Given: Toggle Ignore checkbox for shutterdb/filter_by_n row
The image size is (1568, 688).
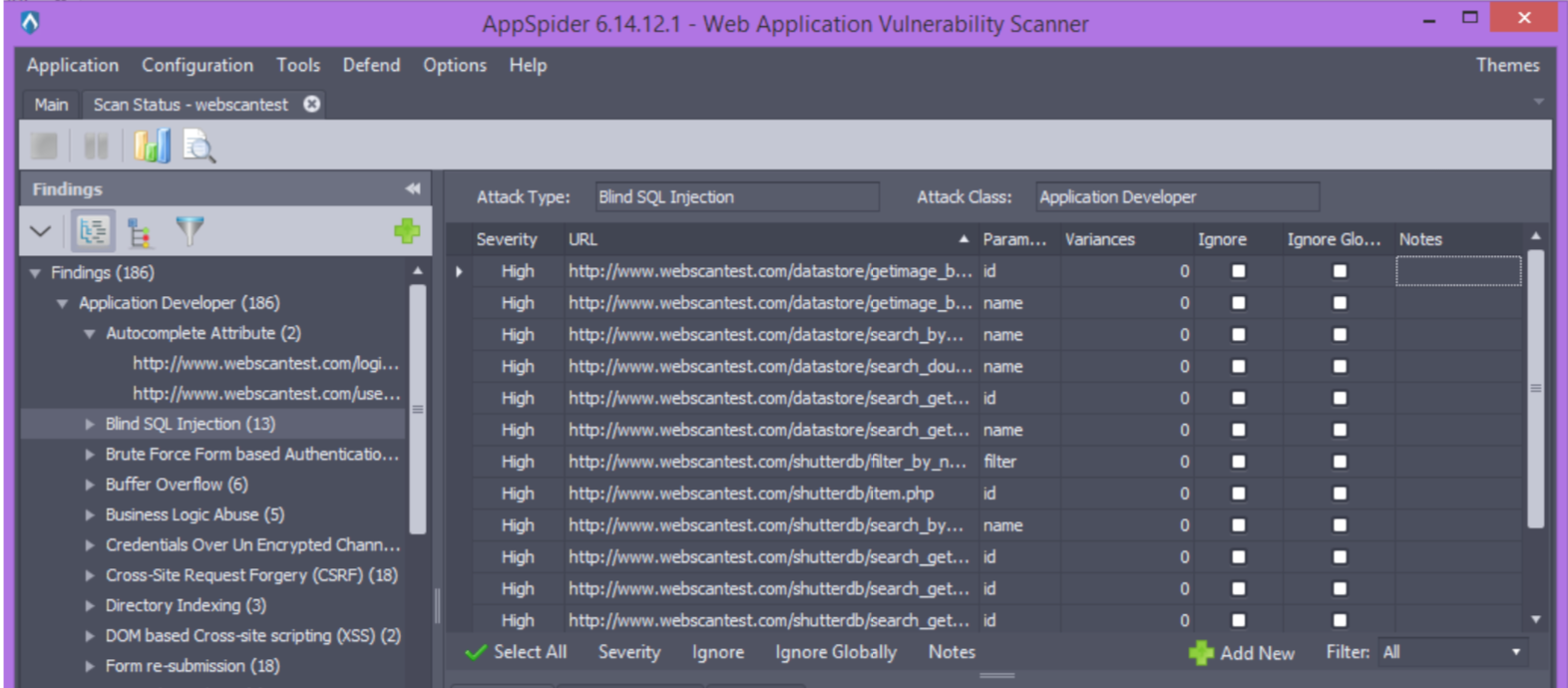Looking at the screenshot, I should (x=1239, y=462).
